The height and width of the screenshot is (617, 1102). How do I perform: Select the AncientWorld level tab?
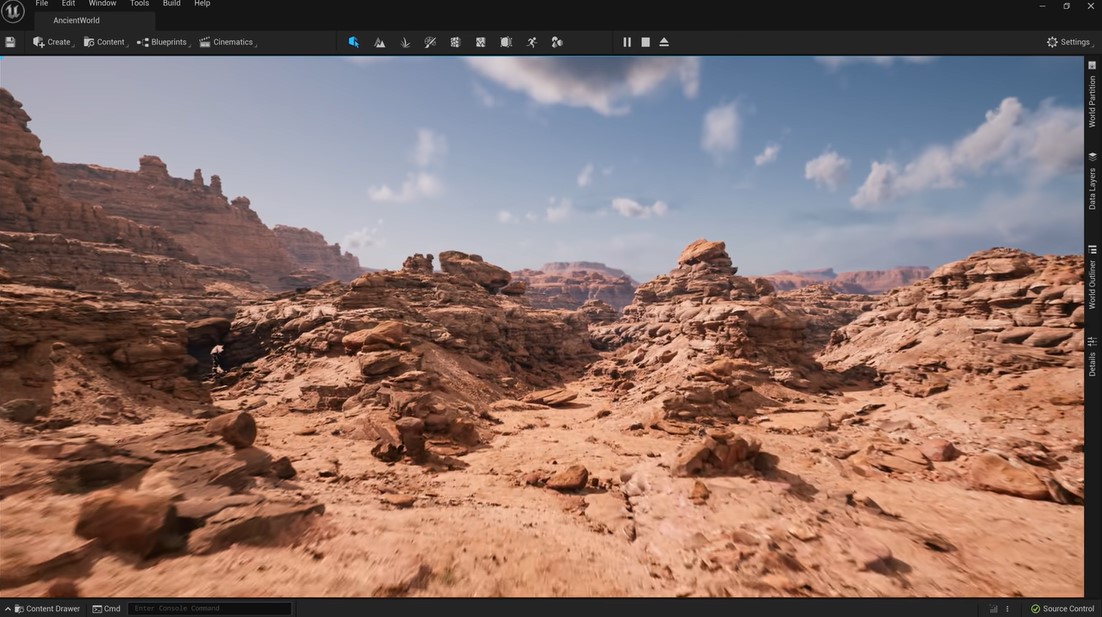pyautogui.click(x=76, y=20)
